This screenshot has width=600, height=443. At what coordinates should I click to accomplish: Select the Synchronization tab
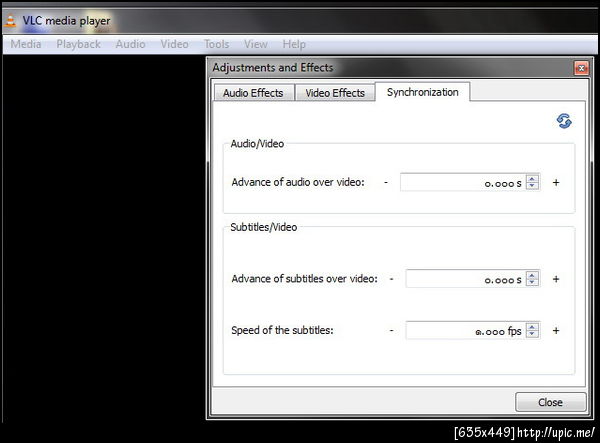pyautogui.click(x=422, y=92)
